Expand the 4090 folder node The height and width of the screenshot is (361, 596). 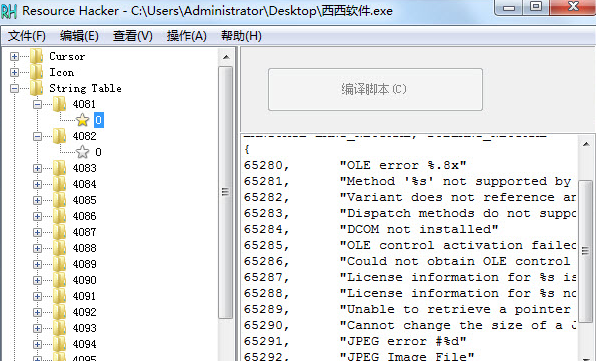tap(37, 280)
